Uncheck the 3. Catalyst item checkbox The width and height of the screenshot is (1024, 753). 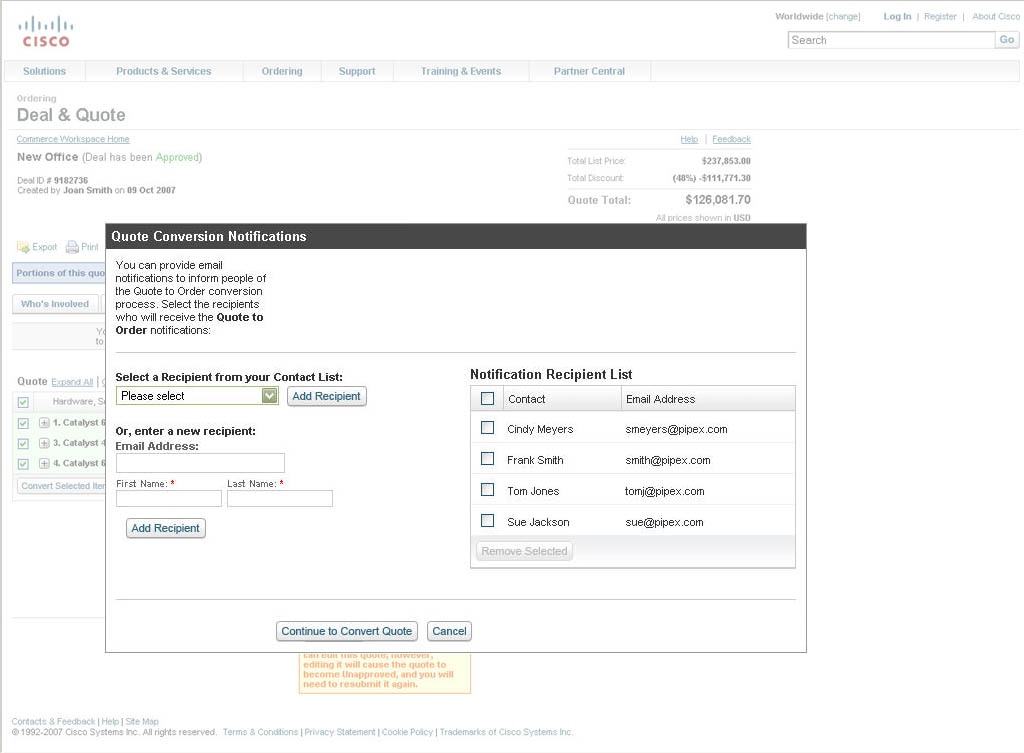23,443
